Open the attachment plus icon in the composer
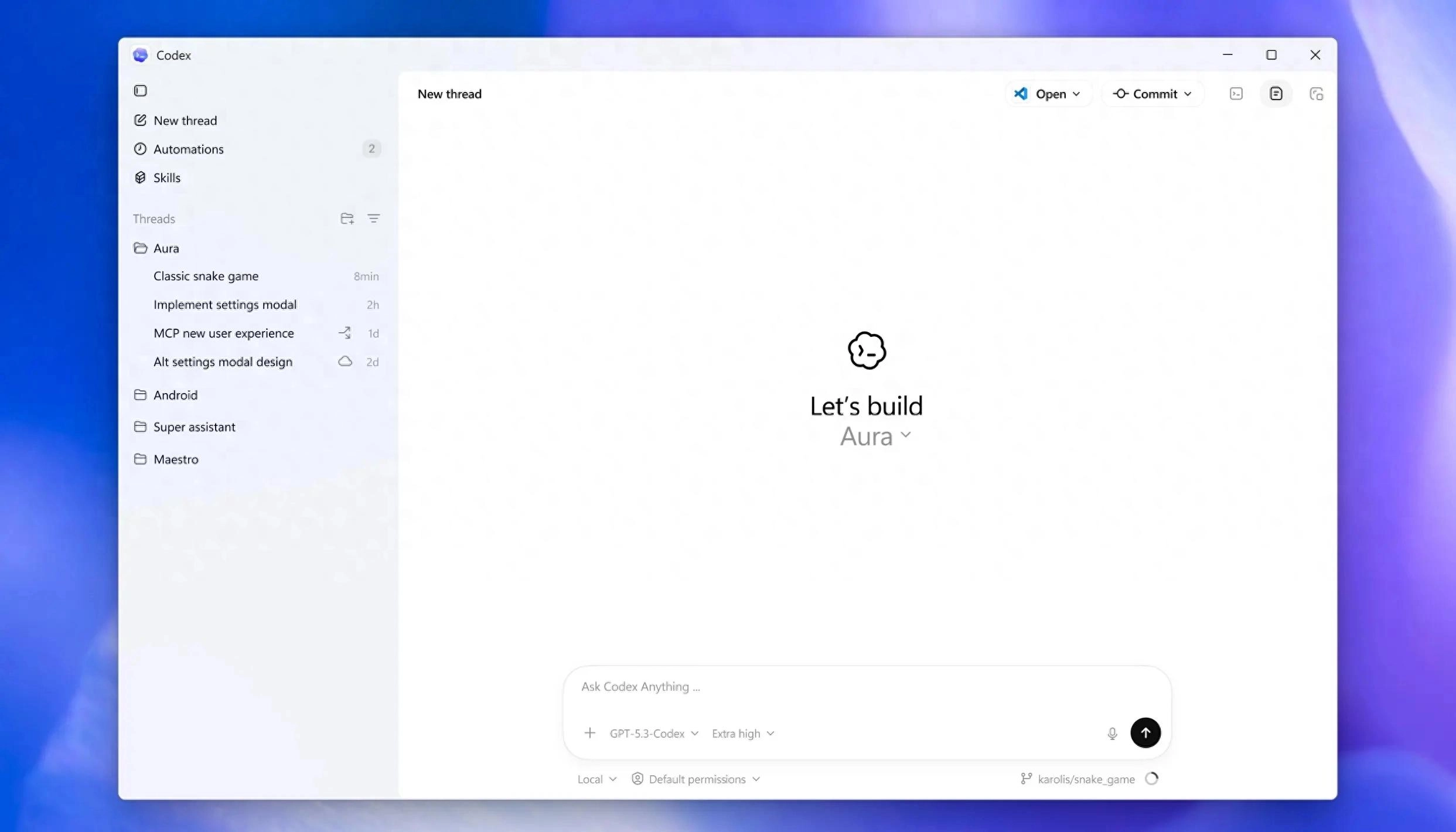Viewport: 1456px width, 832px height. pyautogui.click(x=589, y=732)
